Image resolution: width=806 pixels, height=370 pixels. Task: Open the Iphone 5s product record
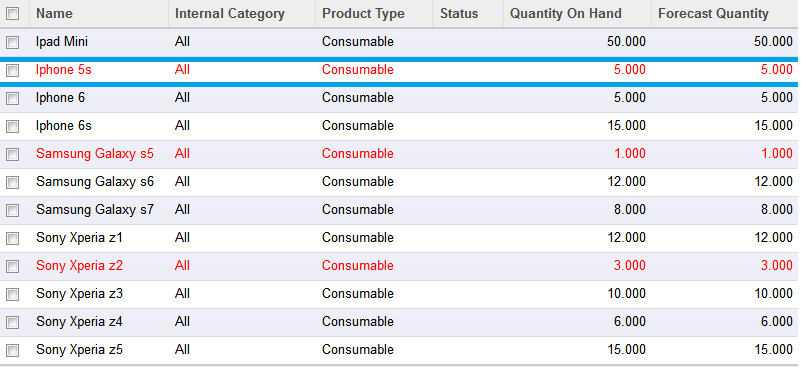64,70
